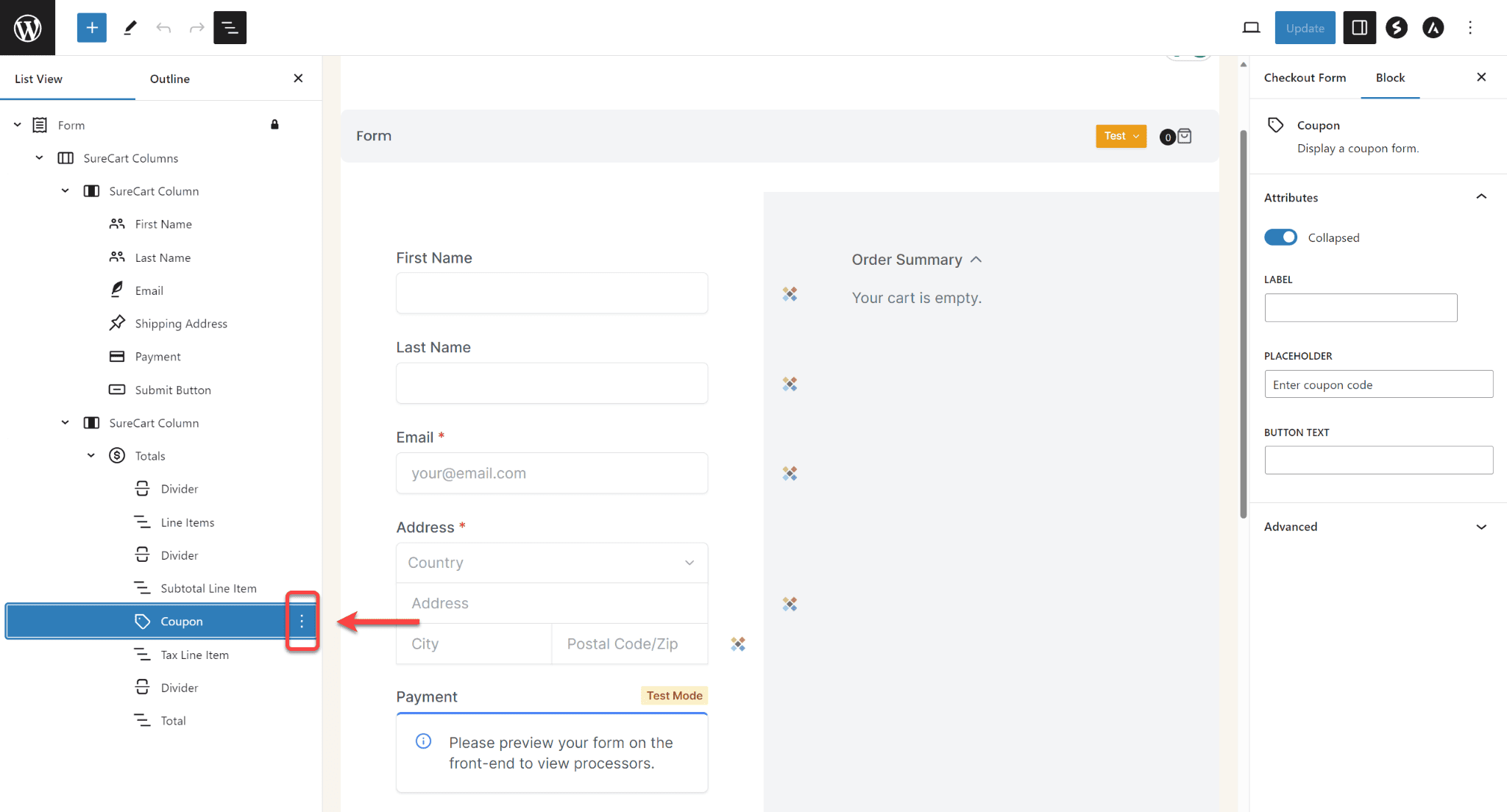Select Tax Line Item in List View

tap(194, 655)
